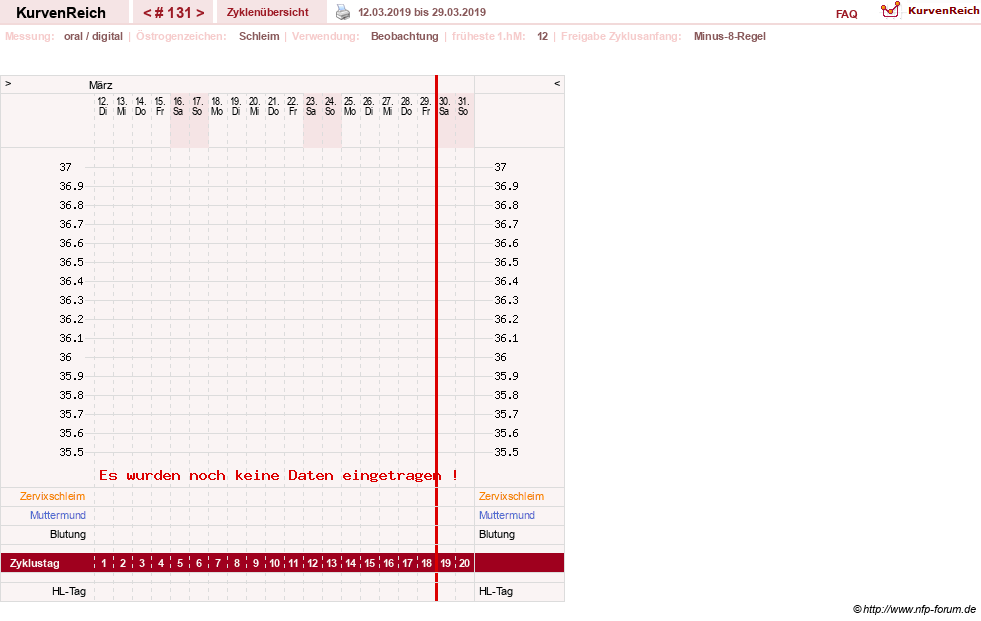Select the right Blutung row label
The height and width of the screenshot is (621, 981).
click(497, 534)
